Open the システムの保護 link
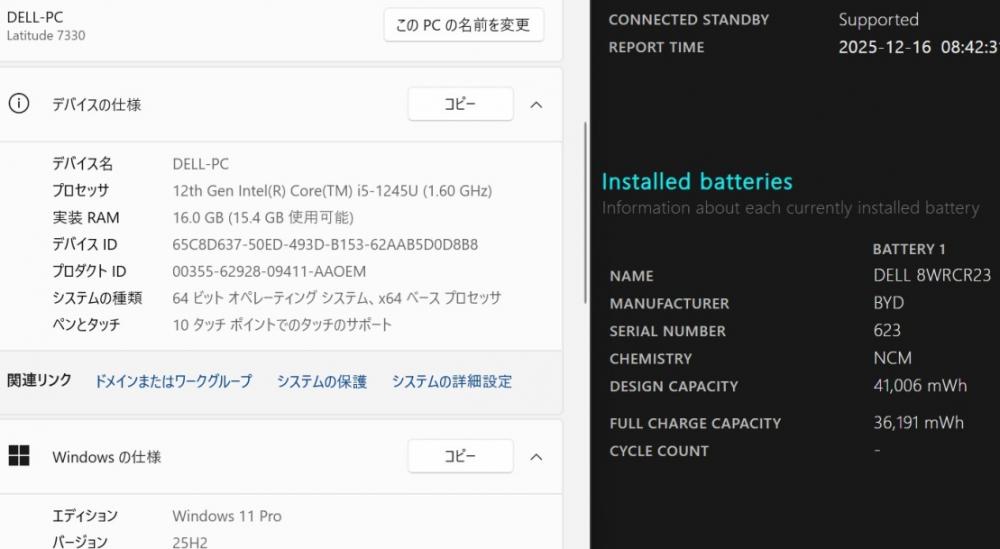This screenshot has height=549, width=1000. pyautogui.click(x=322, y=381)
